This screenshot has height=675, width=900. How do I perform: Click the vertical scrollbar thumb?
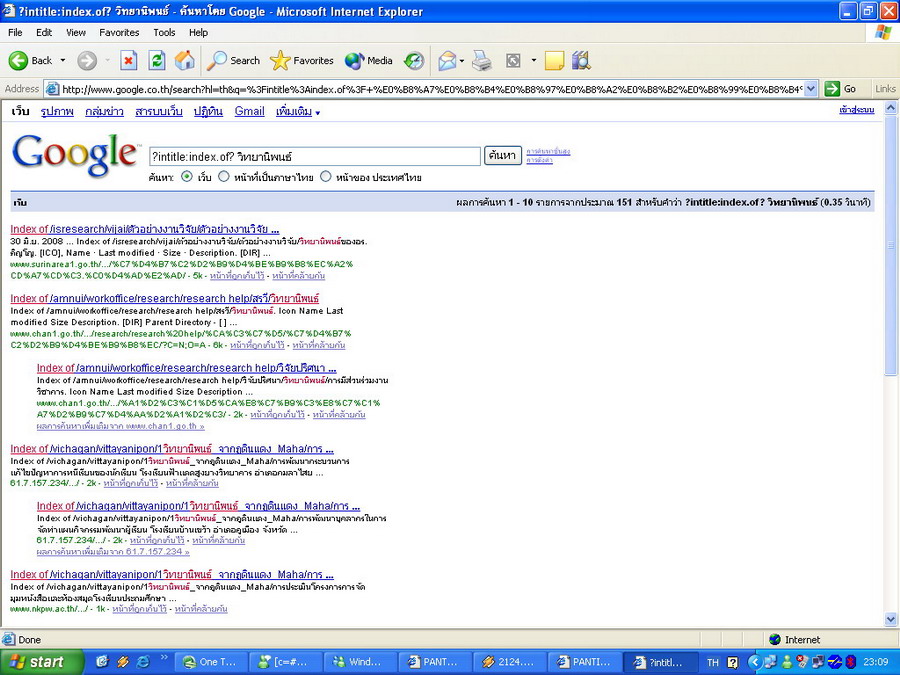(891, 245)
